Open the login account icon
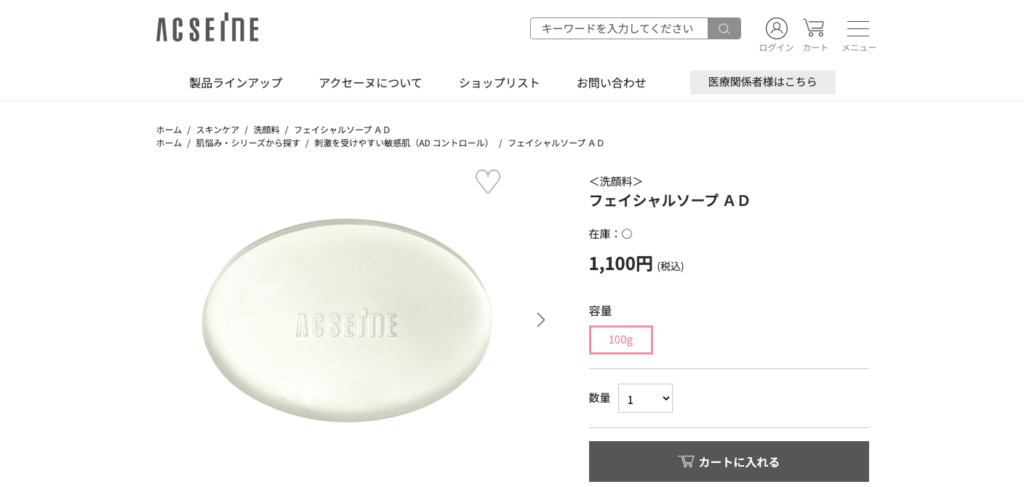1024x487 pixels. (x=776, y=29)
